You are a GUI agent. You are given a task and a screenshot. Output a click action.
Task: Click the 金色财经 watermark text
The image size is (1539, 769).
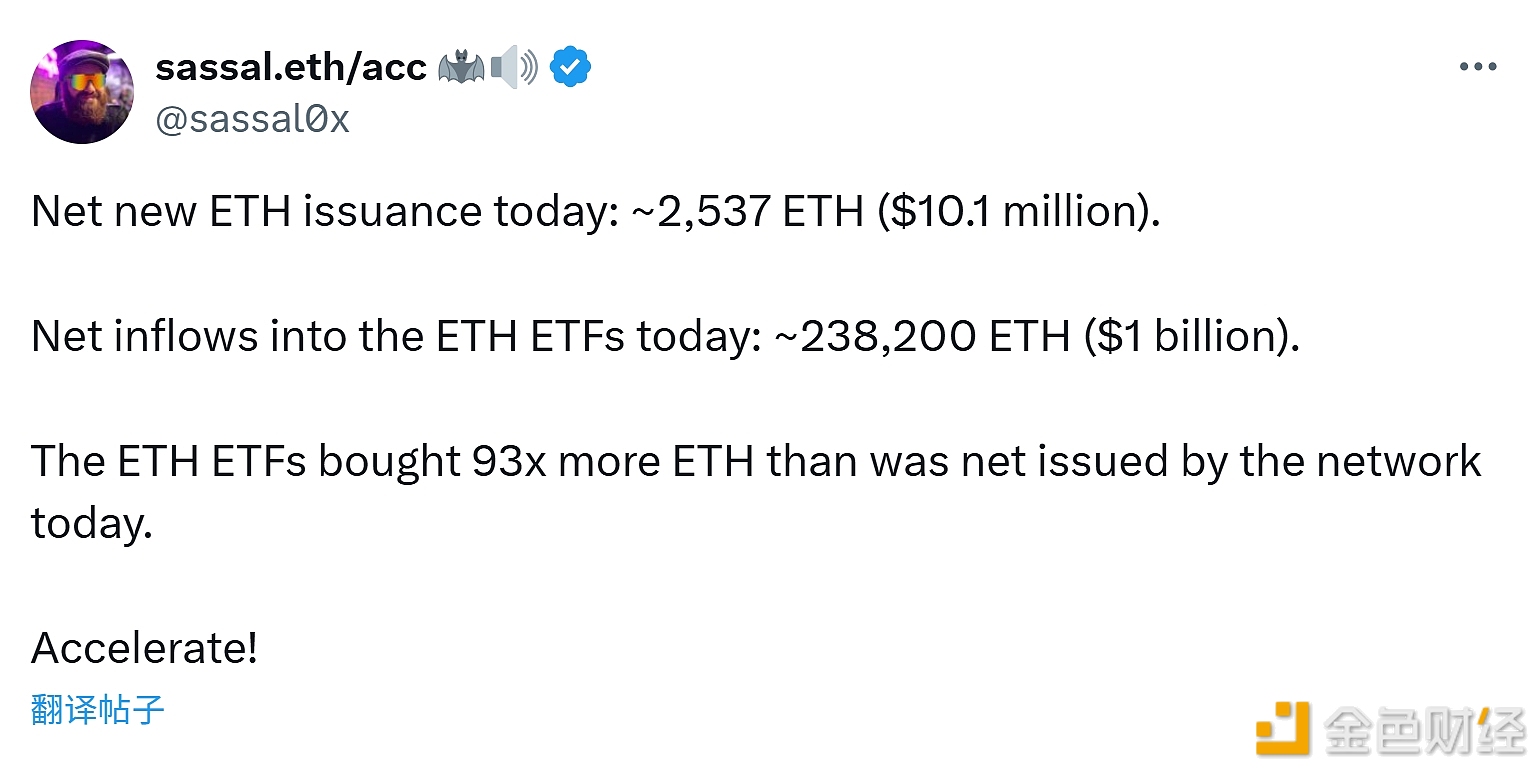point(1424,730)
